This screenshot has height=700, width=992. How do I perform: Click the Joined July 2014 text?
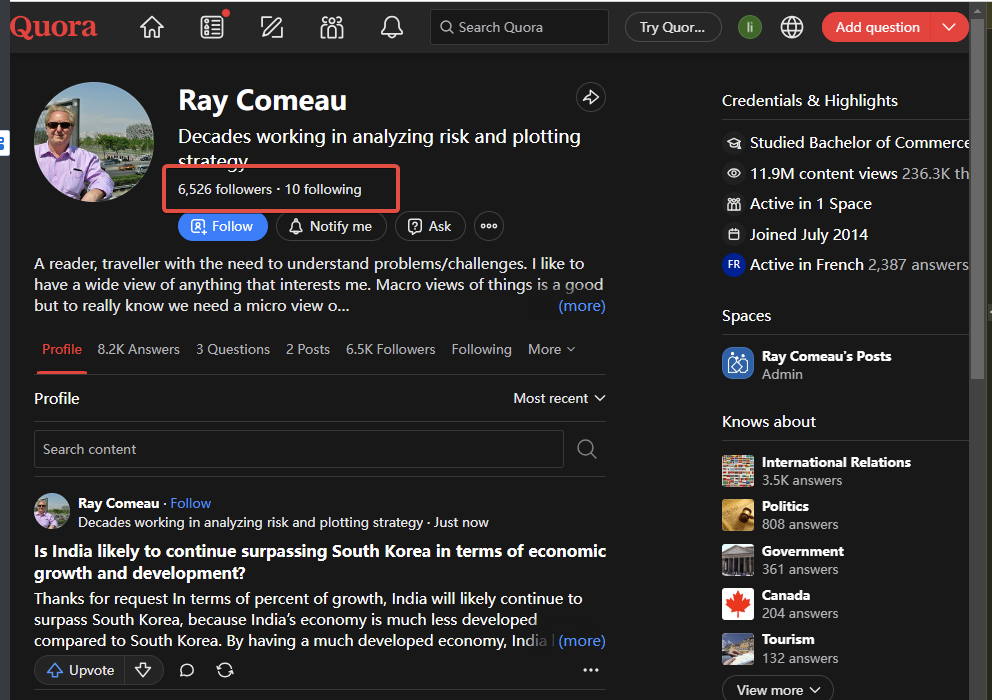pyautogui.click(x=809, y=234)
